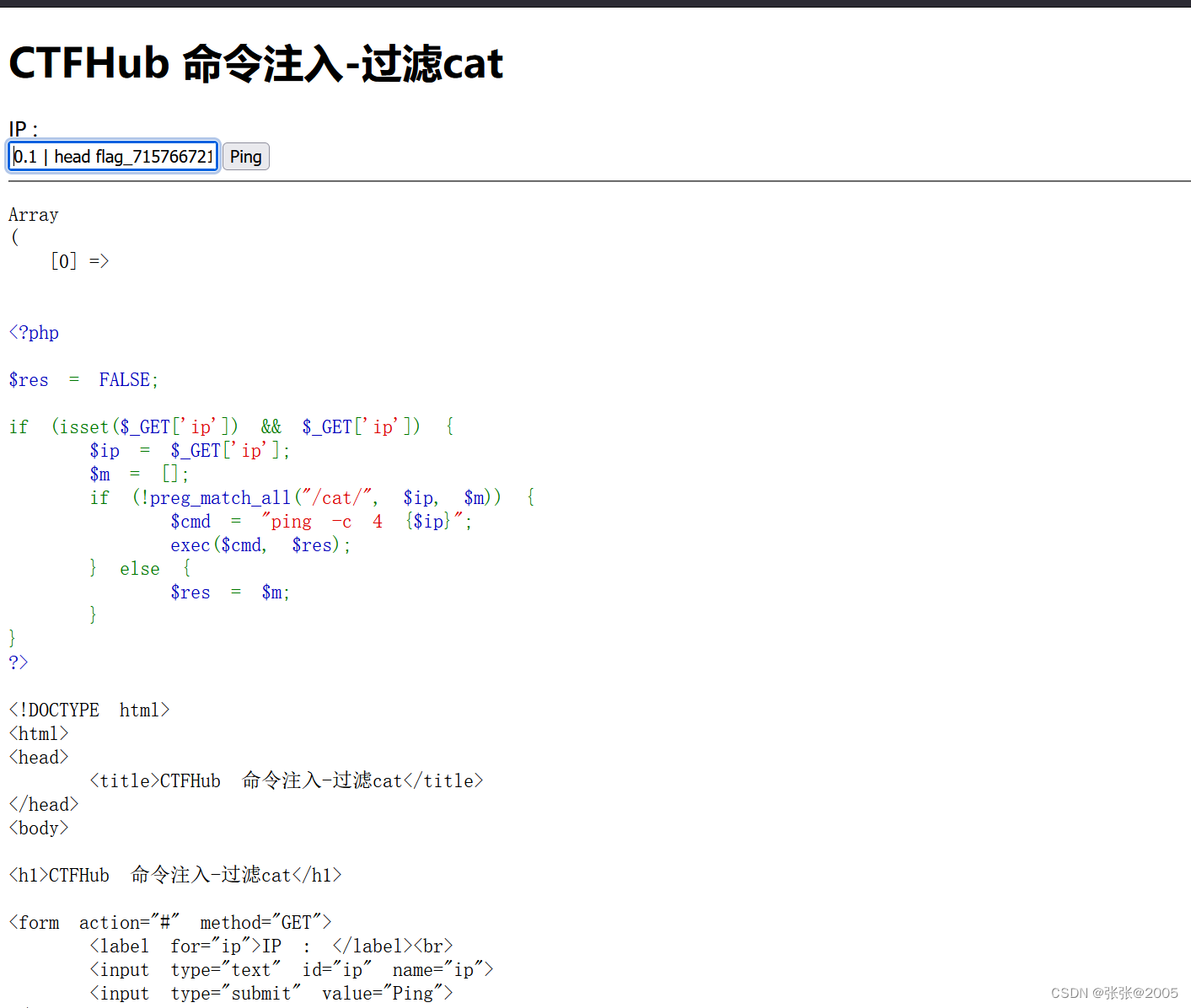Click the IP text input field
The height and width of the screenshot is (1008, 1191).
coord(114,157)
